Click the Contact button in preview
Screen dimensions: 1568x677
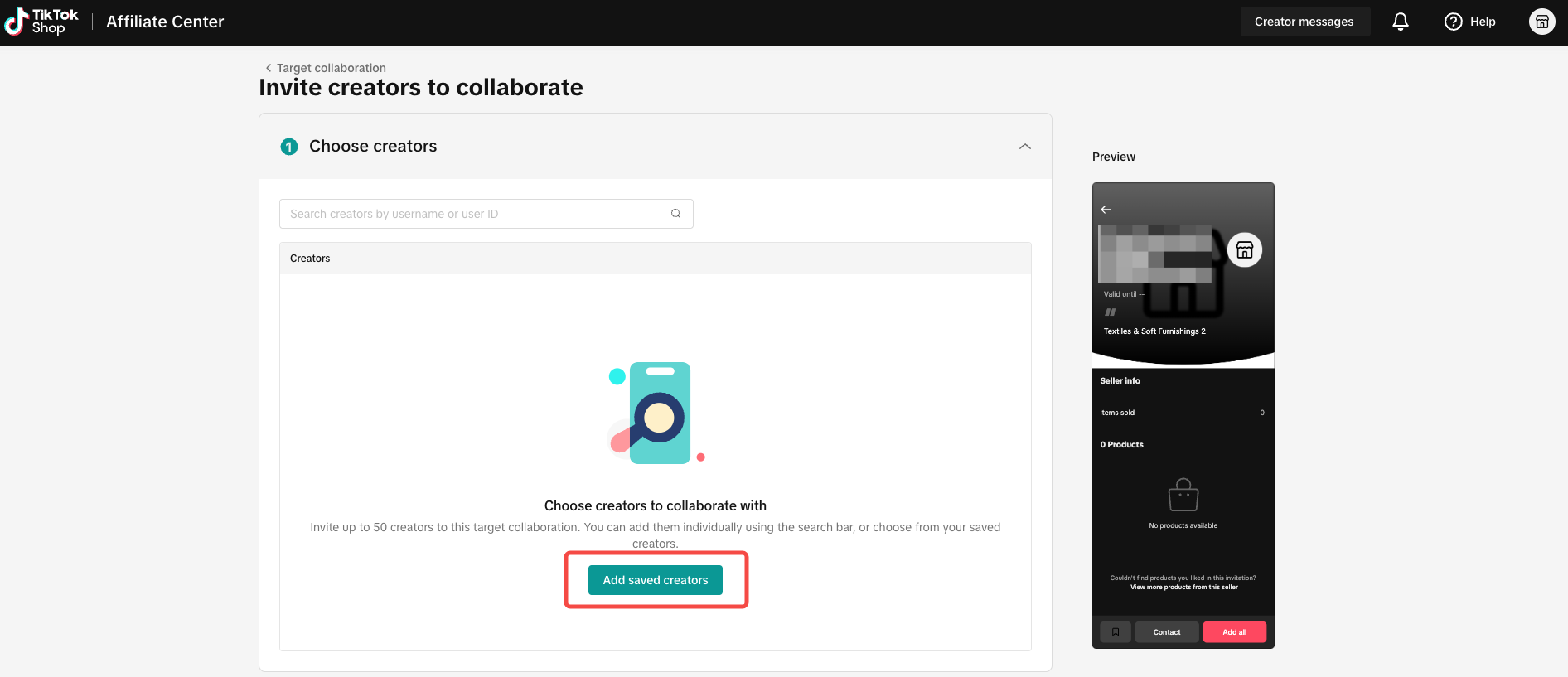[x=1167, y=632]
